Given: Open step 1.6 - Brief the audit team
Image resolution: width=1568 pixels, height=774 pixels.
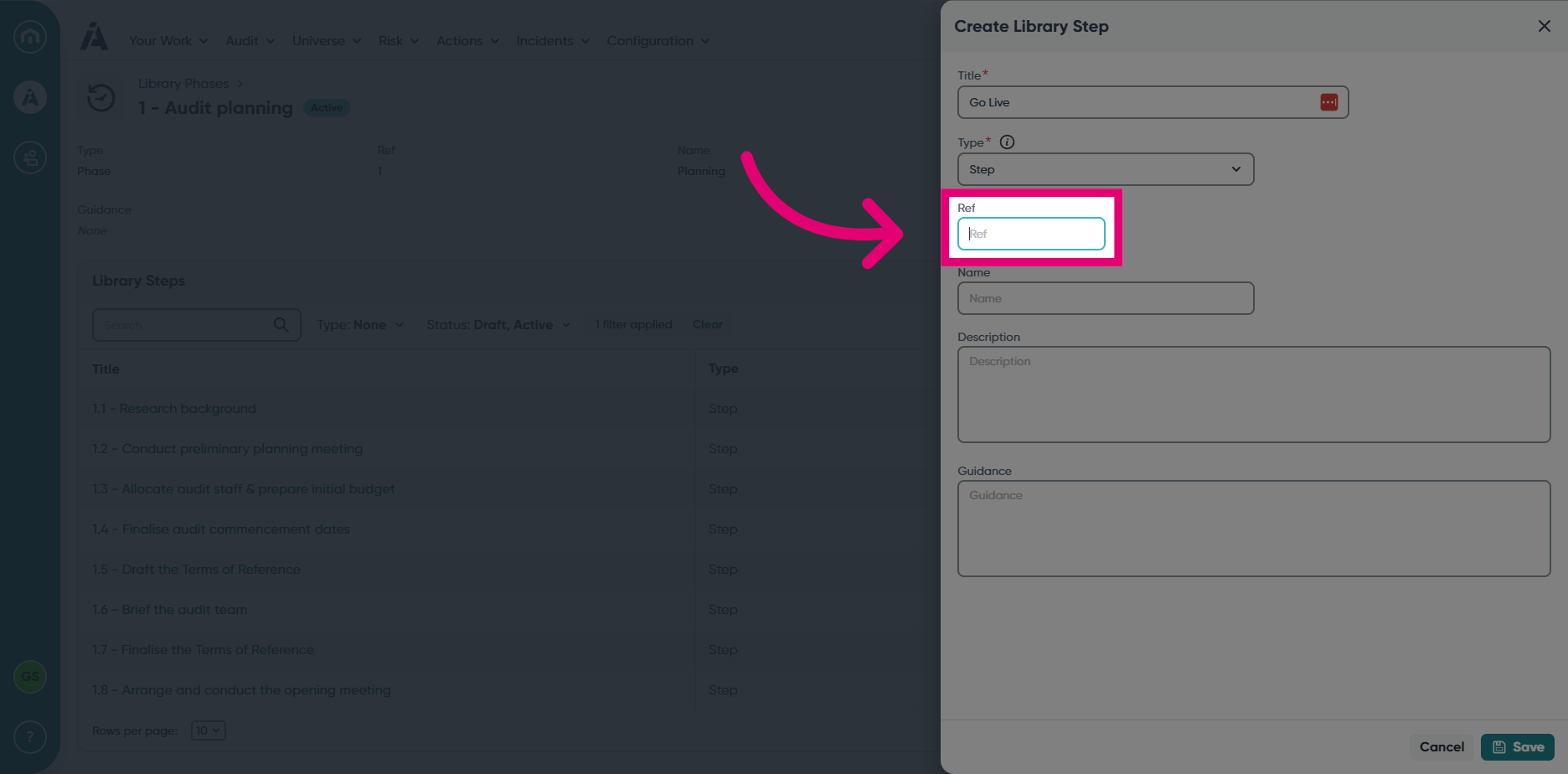Looking at the screenshot, I should 169,610.
